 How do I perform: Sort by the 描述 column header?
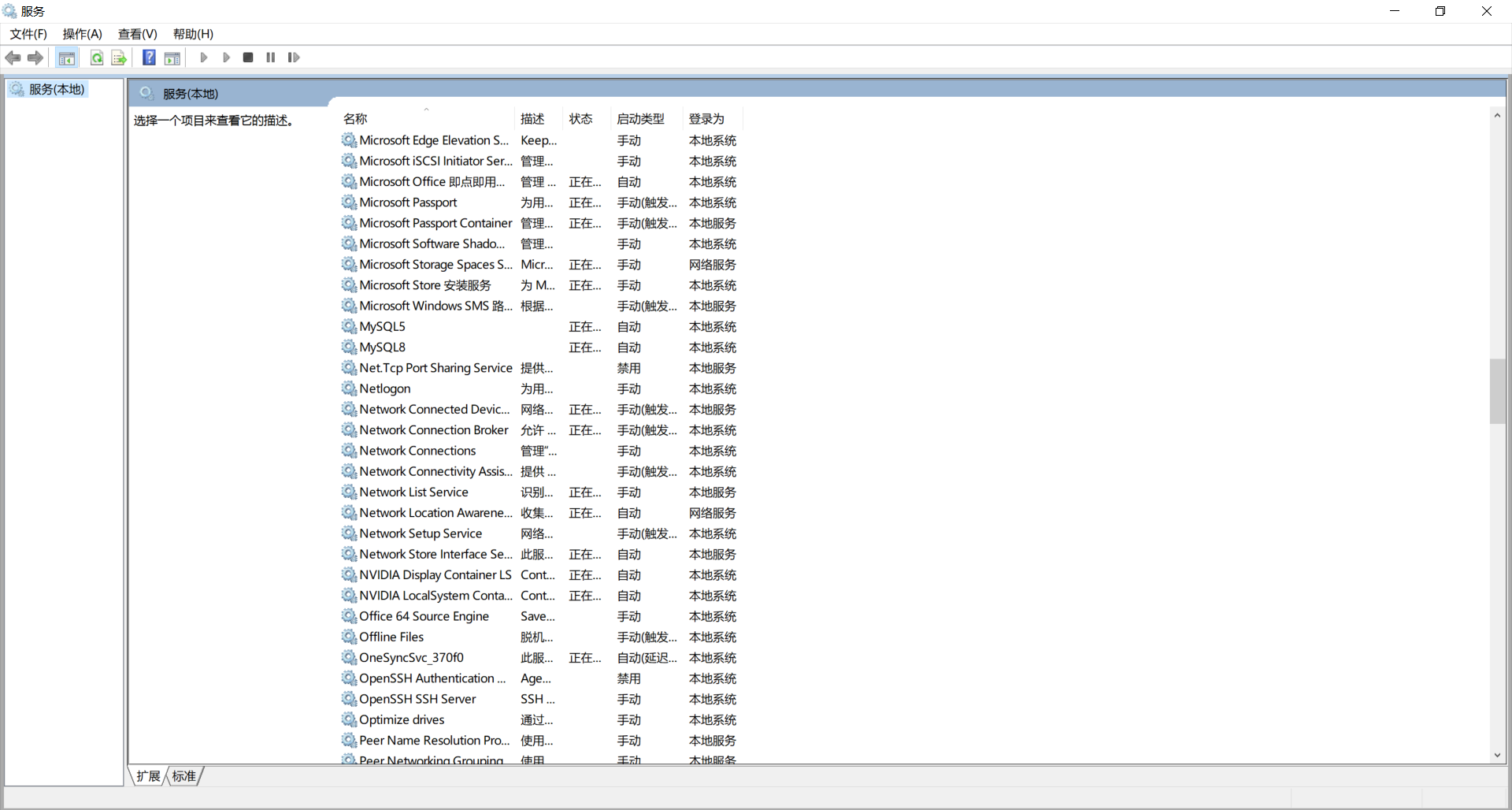[539, 119]
